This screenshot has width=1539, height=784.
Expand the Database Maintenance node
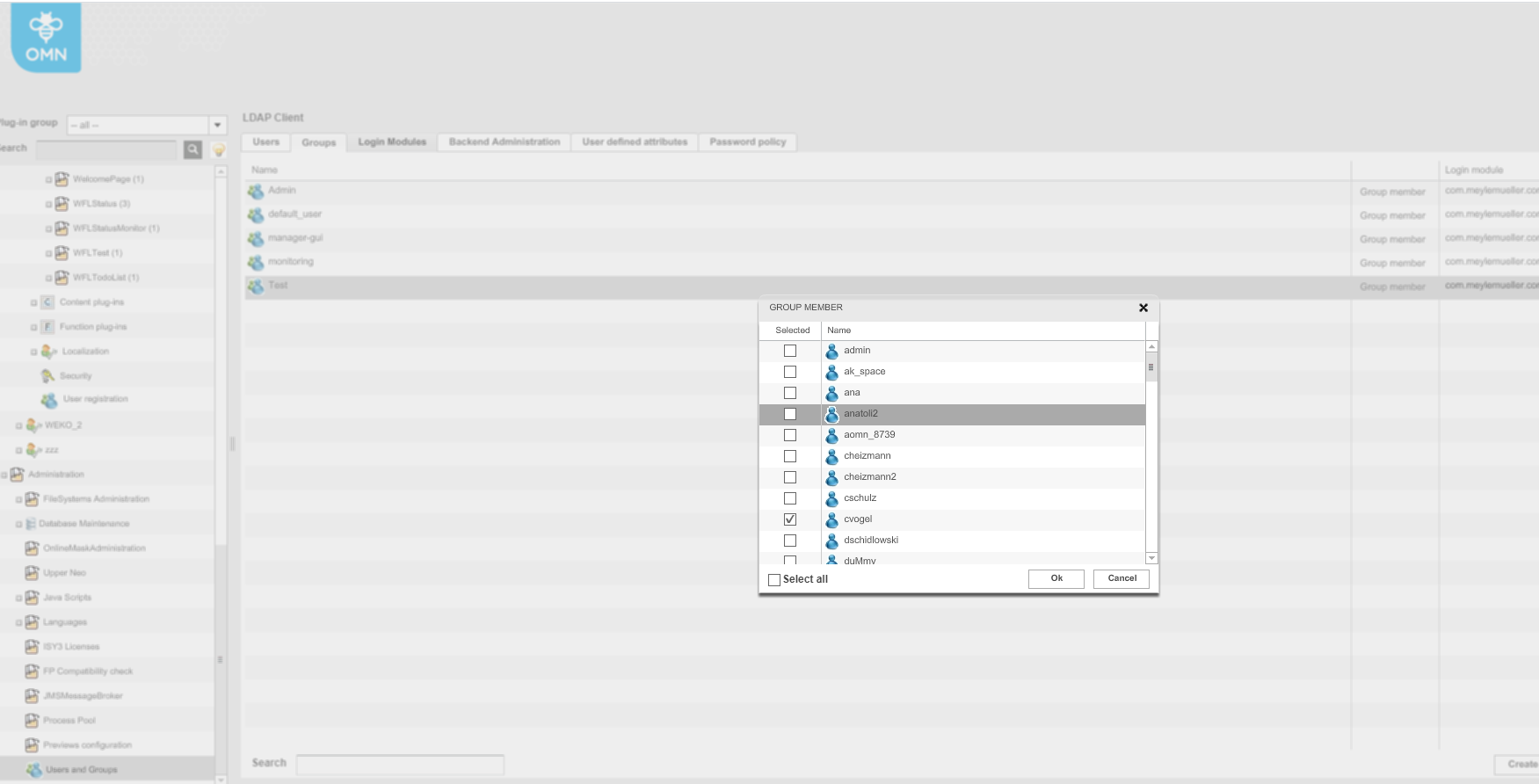[18, 525]
